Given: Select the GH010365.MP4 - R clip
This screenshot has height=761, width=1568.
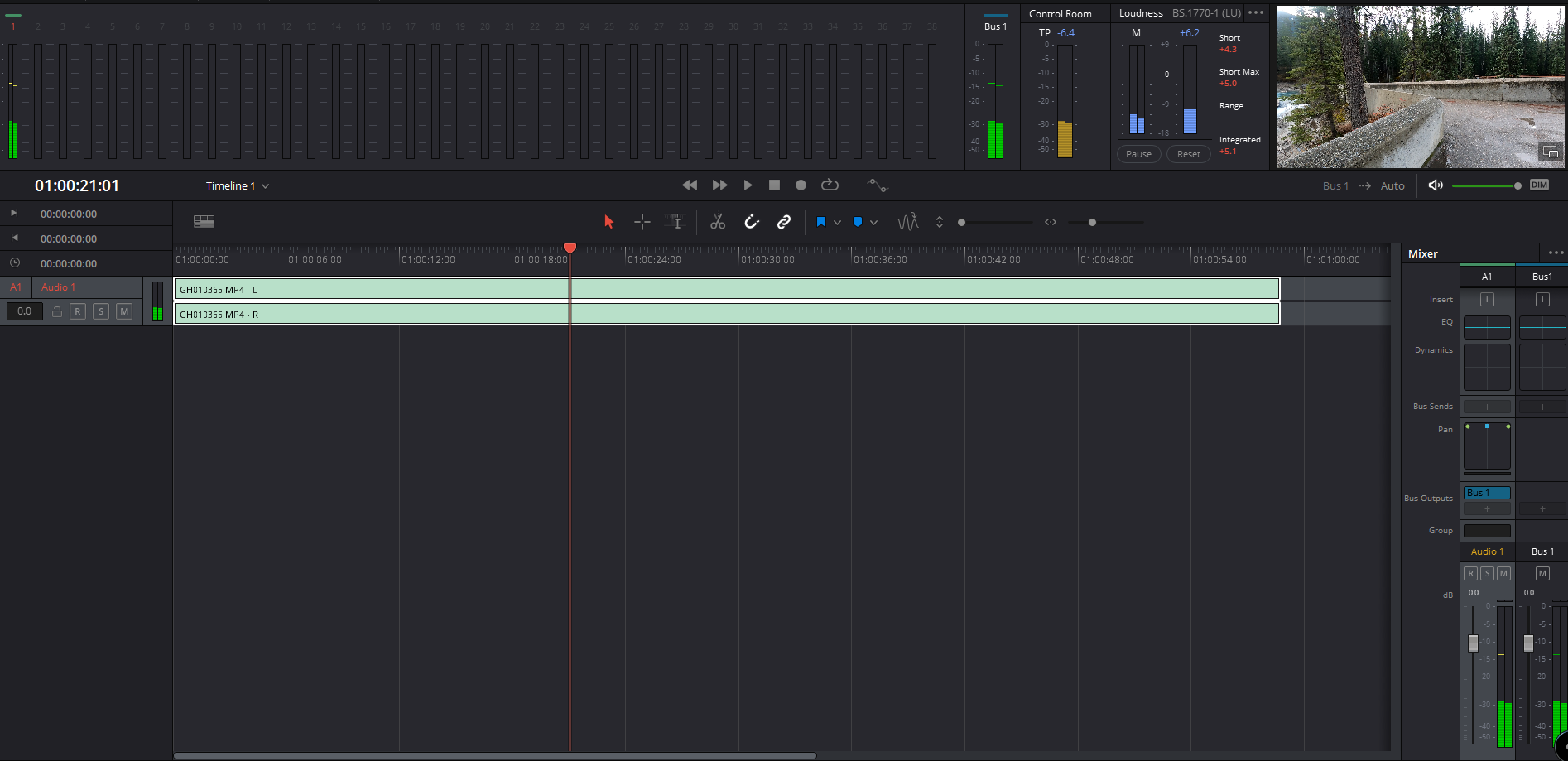Looking at the screenshot, I should coord(727,314).
